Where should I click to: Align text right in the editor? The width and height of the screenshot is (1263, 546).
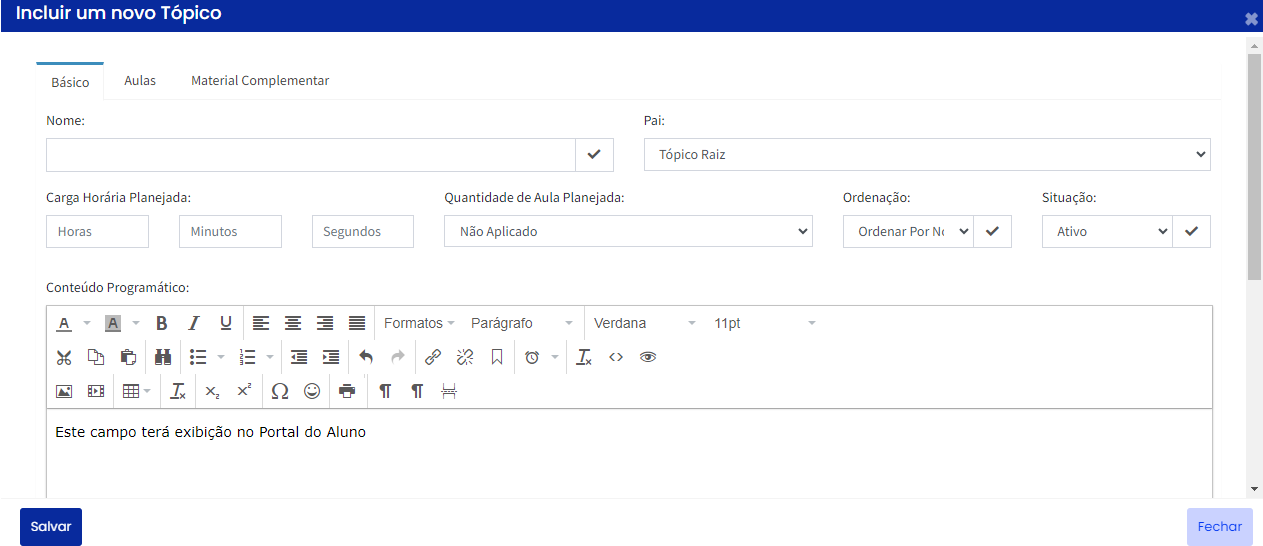click(325, 323)
